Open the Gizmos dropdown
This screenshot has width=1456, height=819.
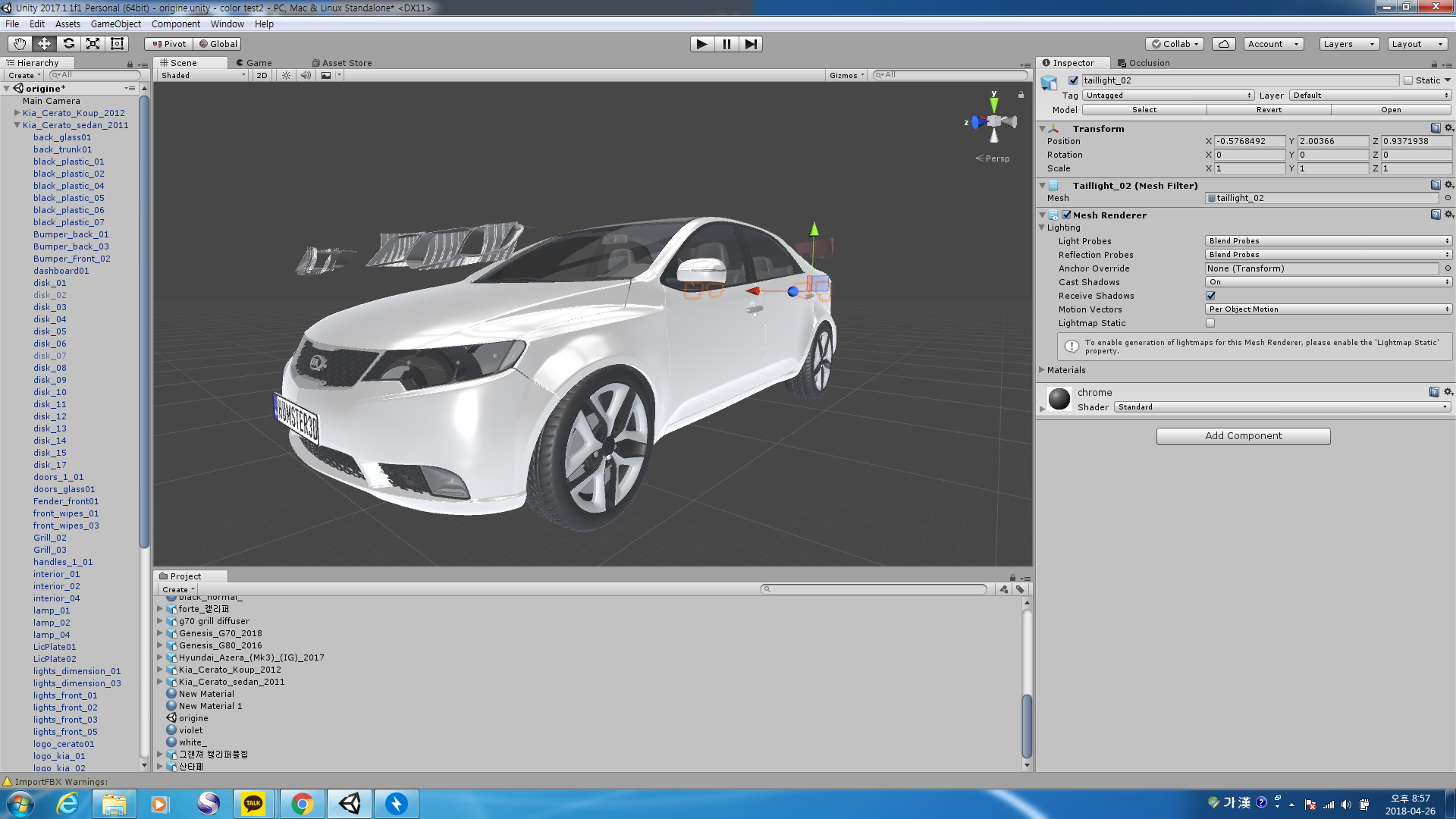click(846, 75)
